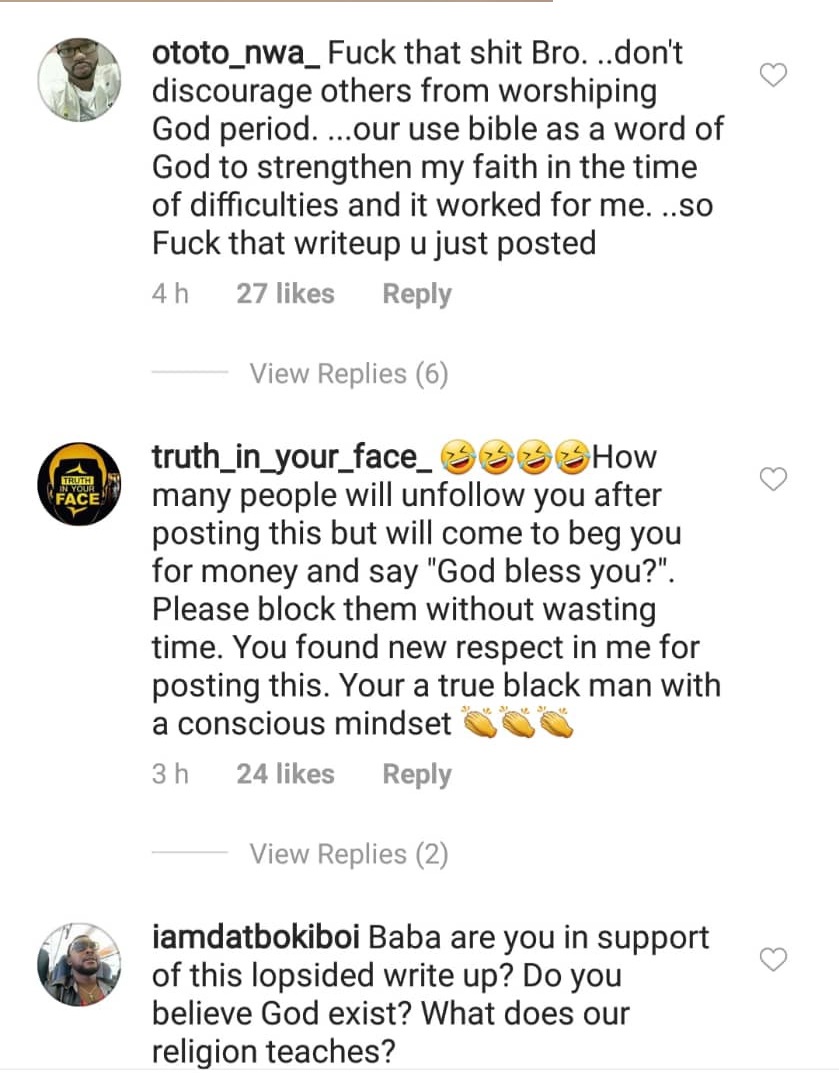The width and height of the screenshot is (839, 1080).
Task: Expand View Replies (2)
Action: [348, 854]
